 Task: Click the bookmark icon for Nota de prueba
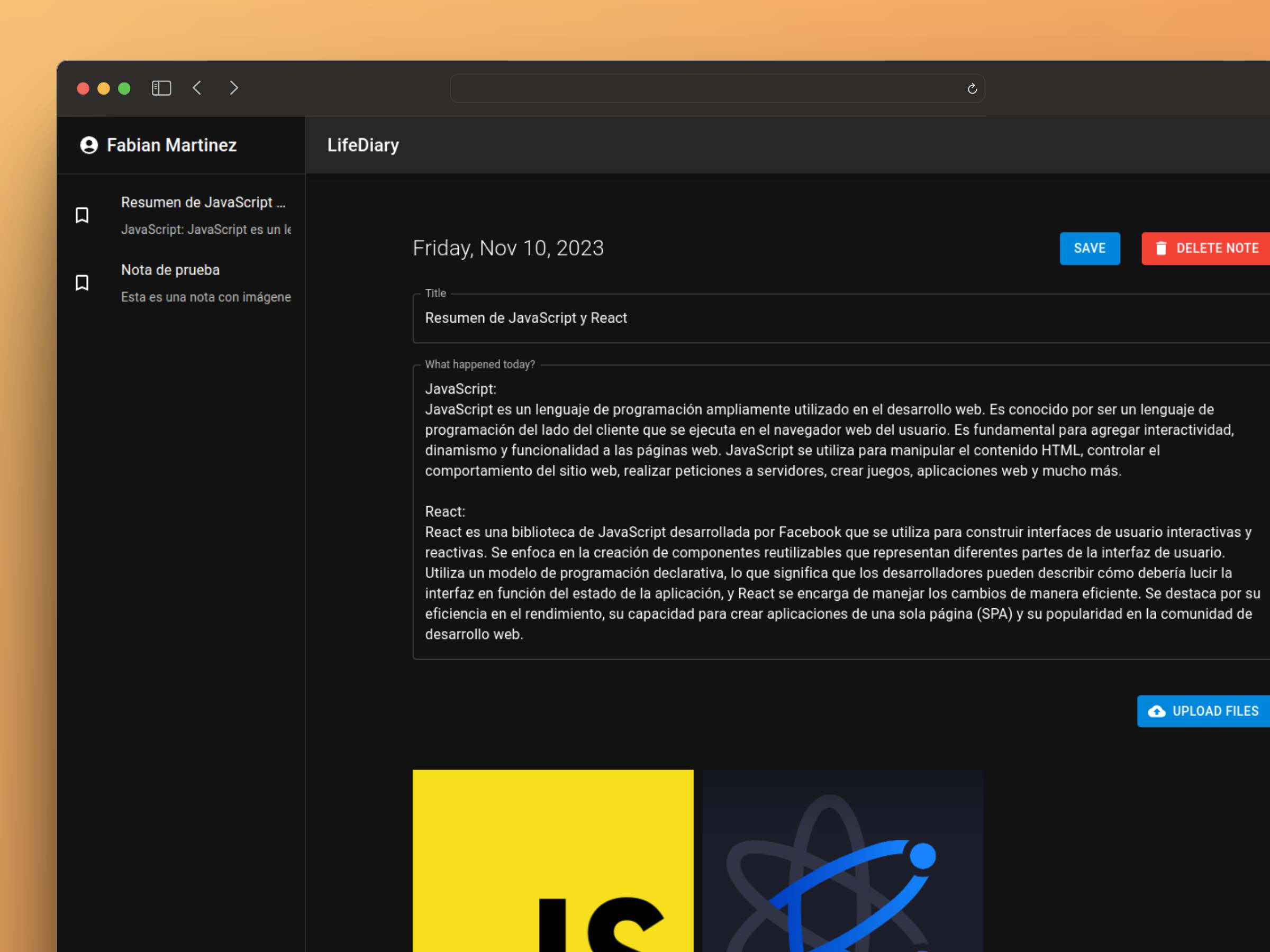[x=82, y=283]
